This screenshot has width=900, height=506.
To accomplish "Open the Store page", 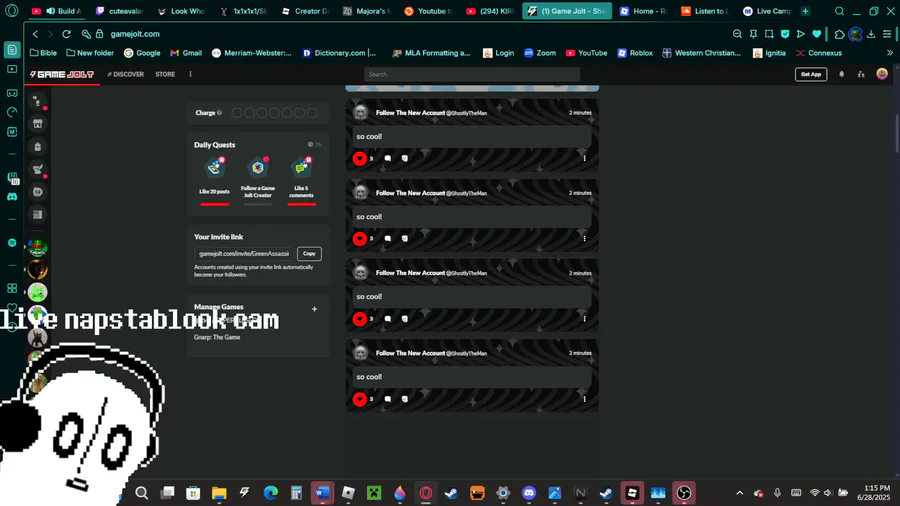I will coord(165,74).
